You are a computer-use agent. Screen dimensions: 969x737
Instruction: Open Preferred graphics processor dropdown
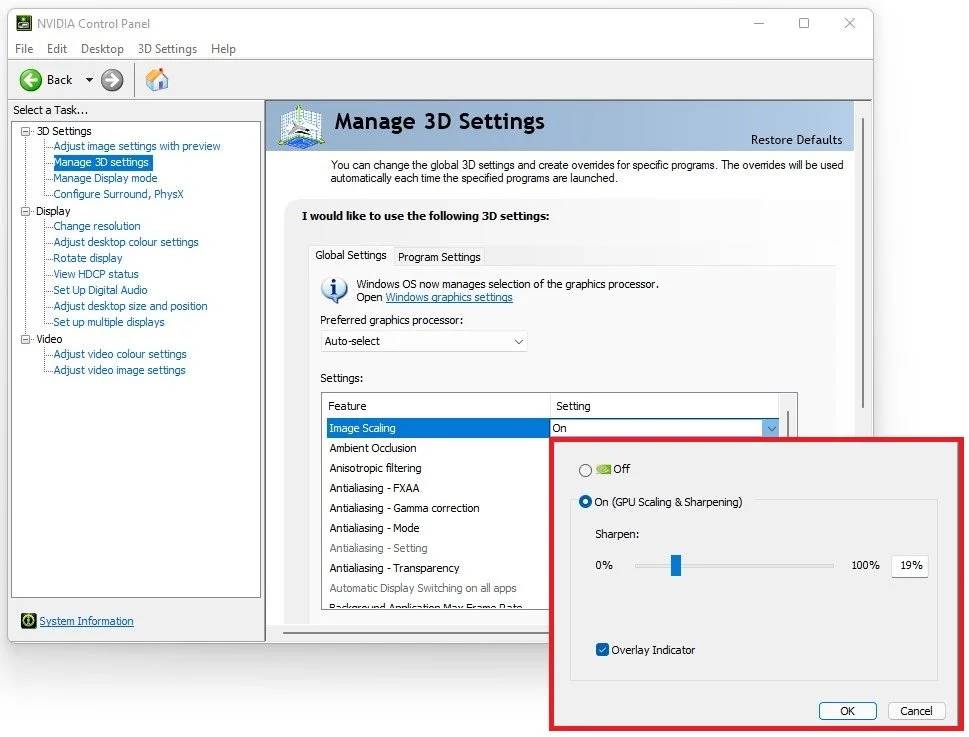pyautogui.click(x=424, y=342)
